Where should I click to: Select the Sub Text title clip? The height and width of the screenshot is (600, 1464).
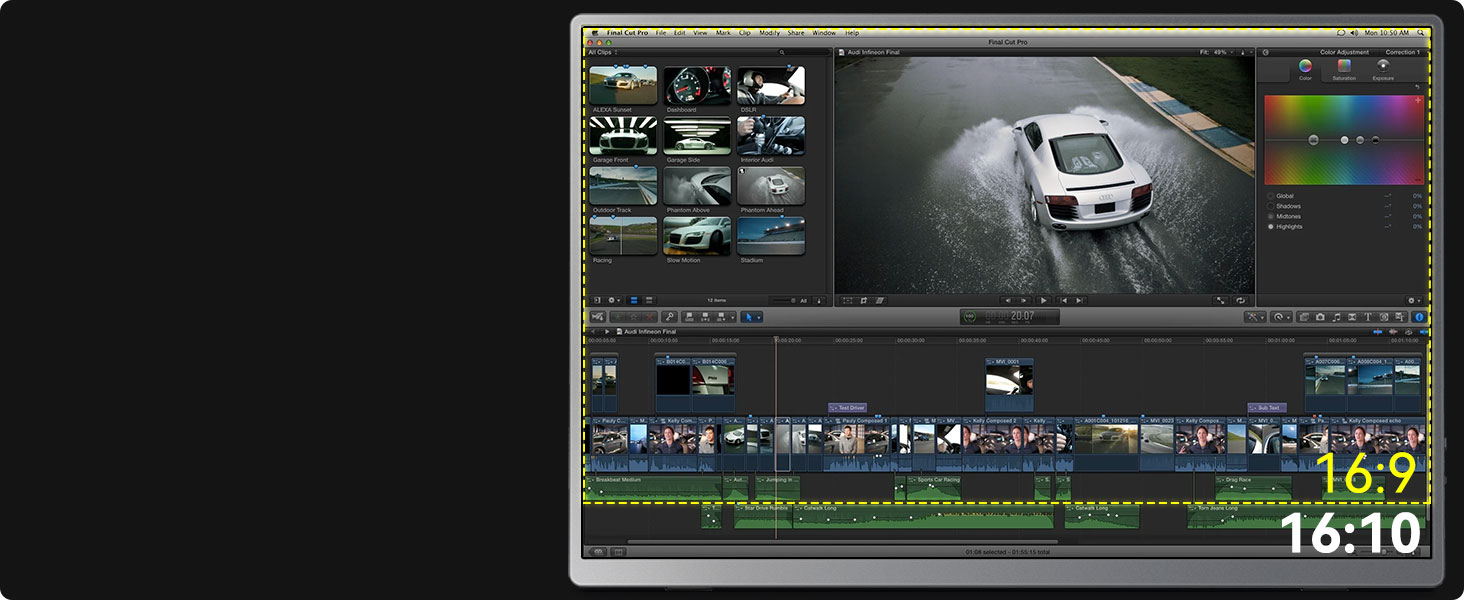pyautogui.click(x=1266, y=408)
